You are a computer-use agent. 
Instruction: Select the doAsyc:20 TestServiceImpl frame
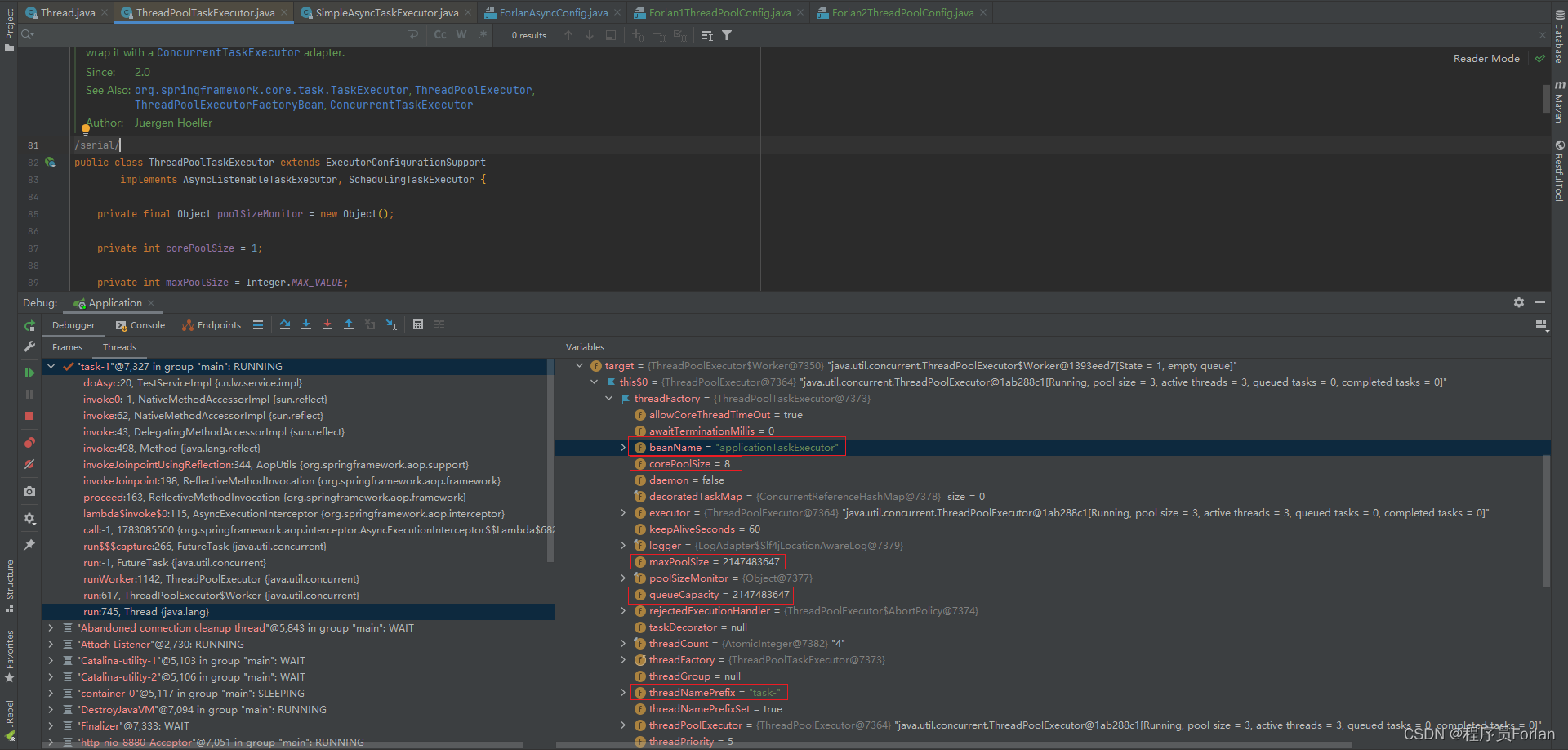(193, 383)
